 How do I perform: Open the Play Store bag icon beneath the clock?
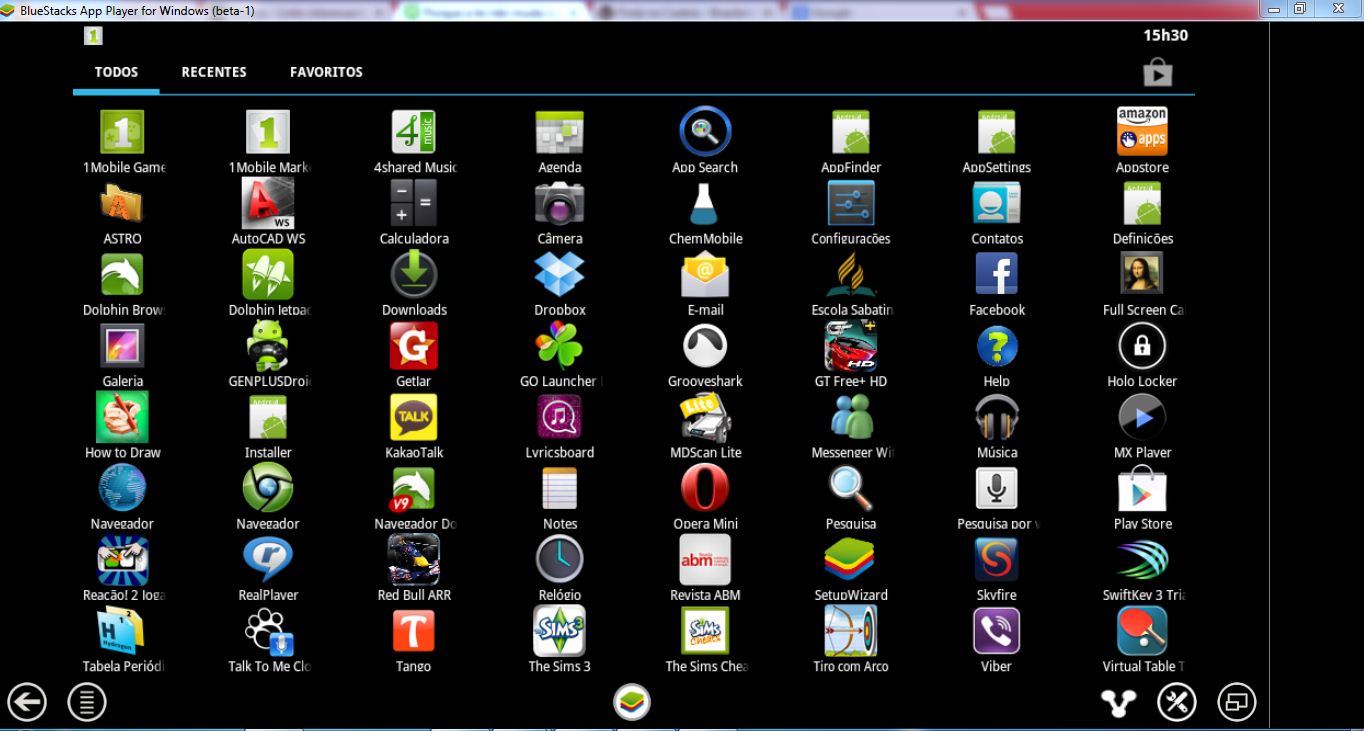click(1157, 72)
